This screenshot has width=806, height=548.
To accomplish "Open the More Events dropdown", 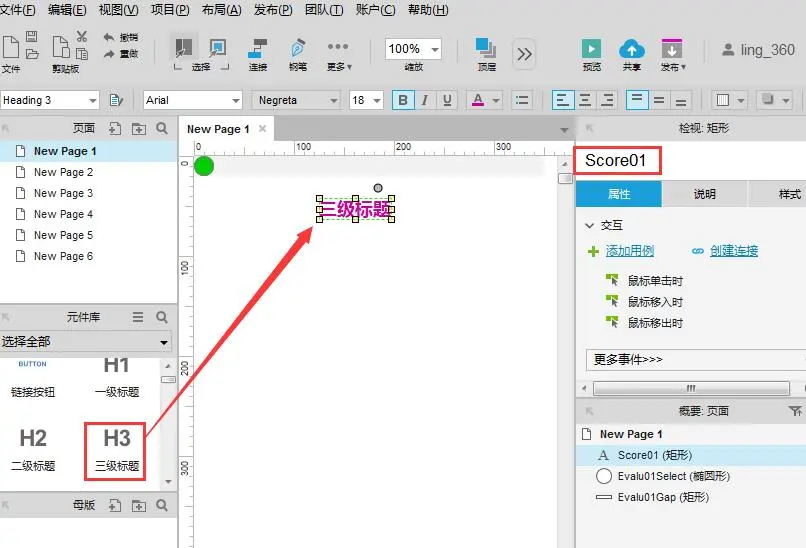I will [695, 359].
